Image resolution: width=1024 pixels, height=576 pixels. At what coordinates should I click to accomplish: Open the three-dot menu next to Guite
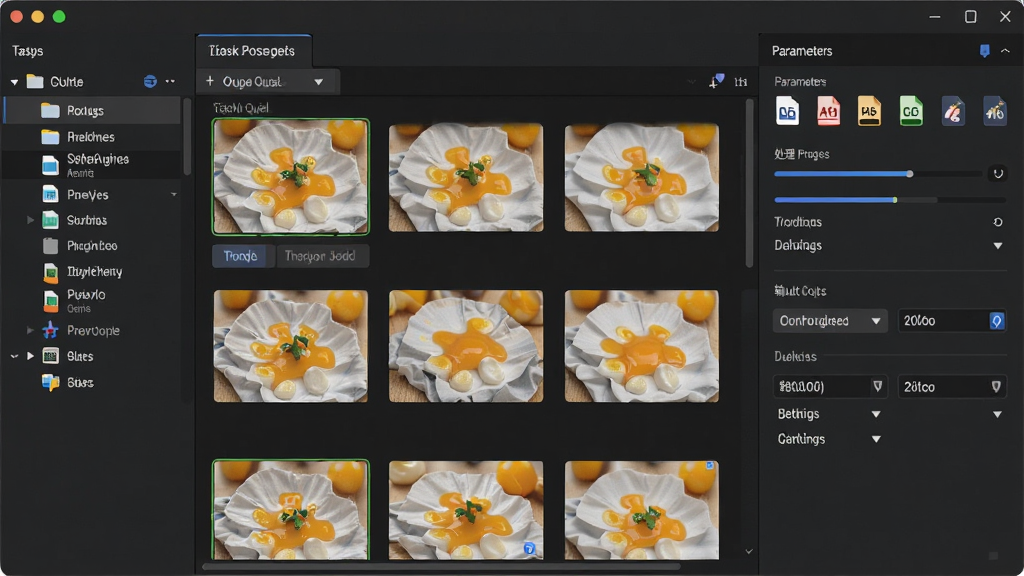click(x=170, y=82)
